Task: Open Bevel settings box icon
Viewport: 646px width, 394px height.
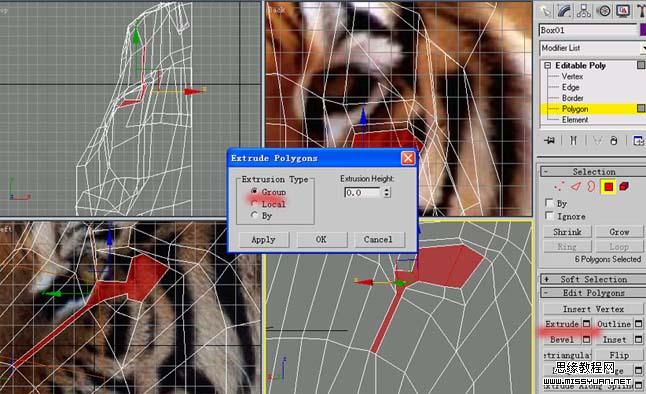Action: tap(587, 340)
